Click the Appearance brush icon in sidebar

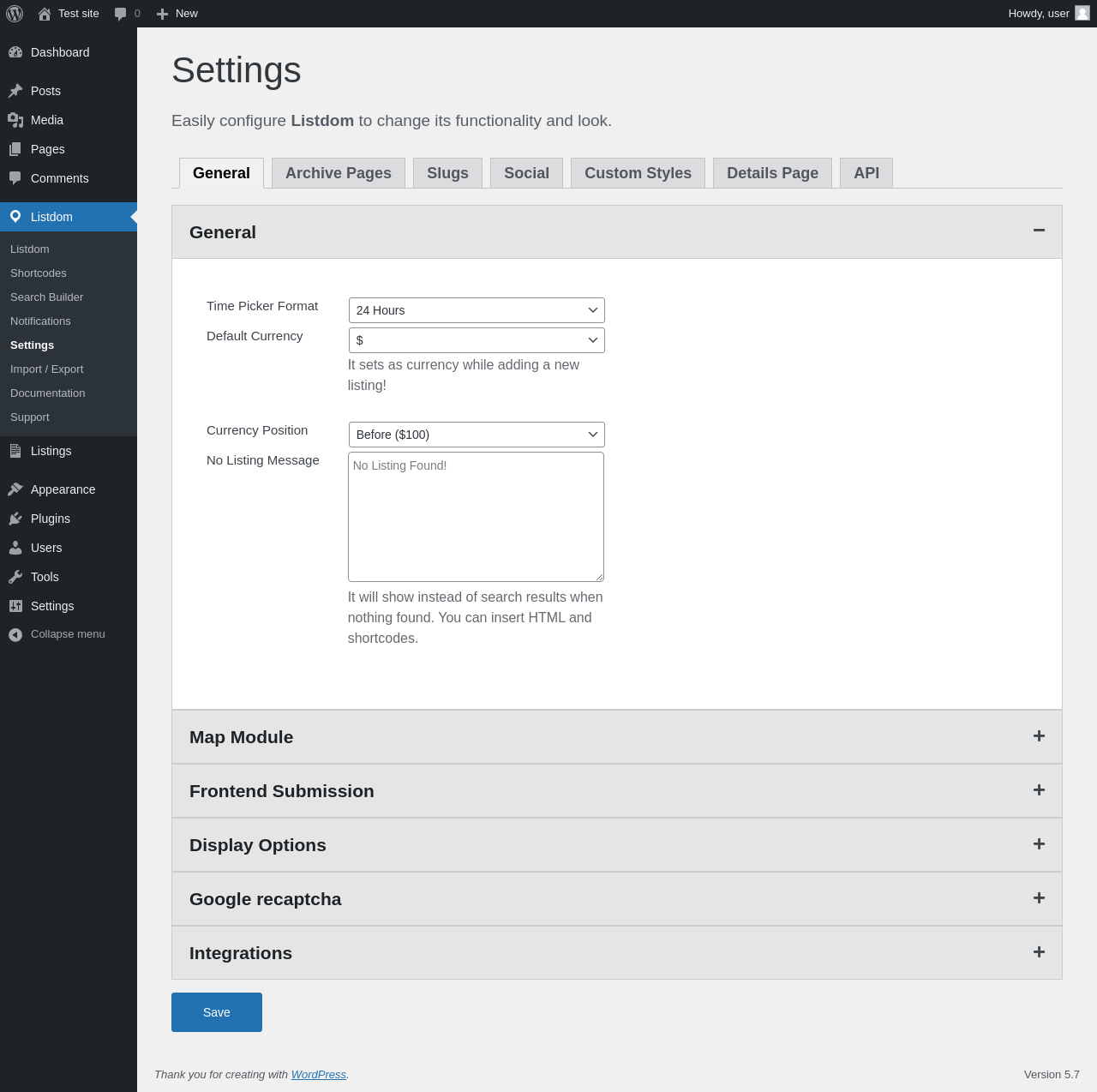point(15,489)
